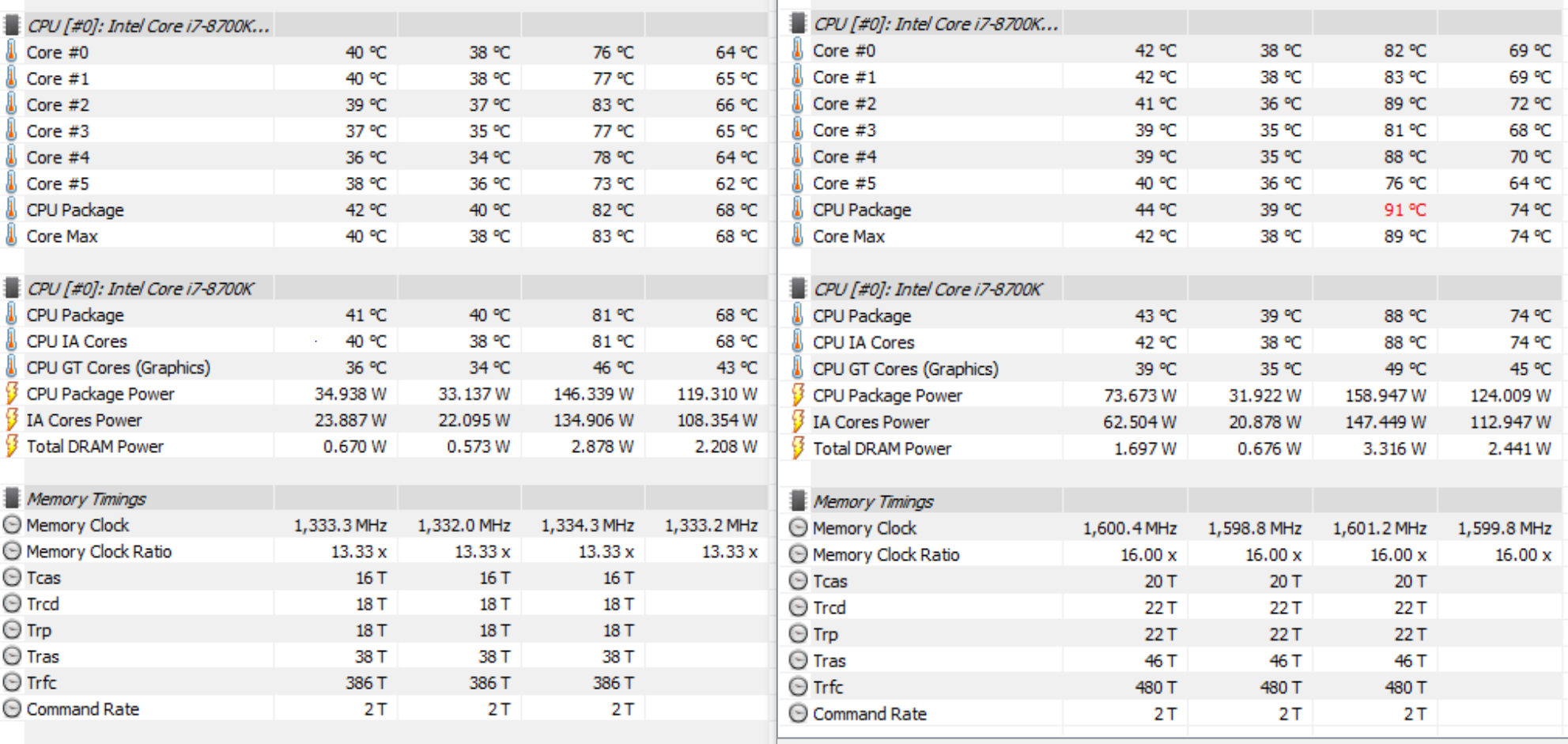The height and width of the screenshot is (744, 1568).
Task: Click thermometer icon for CPU GT Cores, left panel
Action: tap(12, 367)
